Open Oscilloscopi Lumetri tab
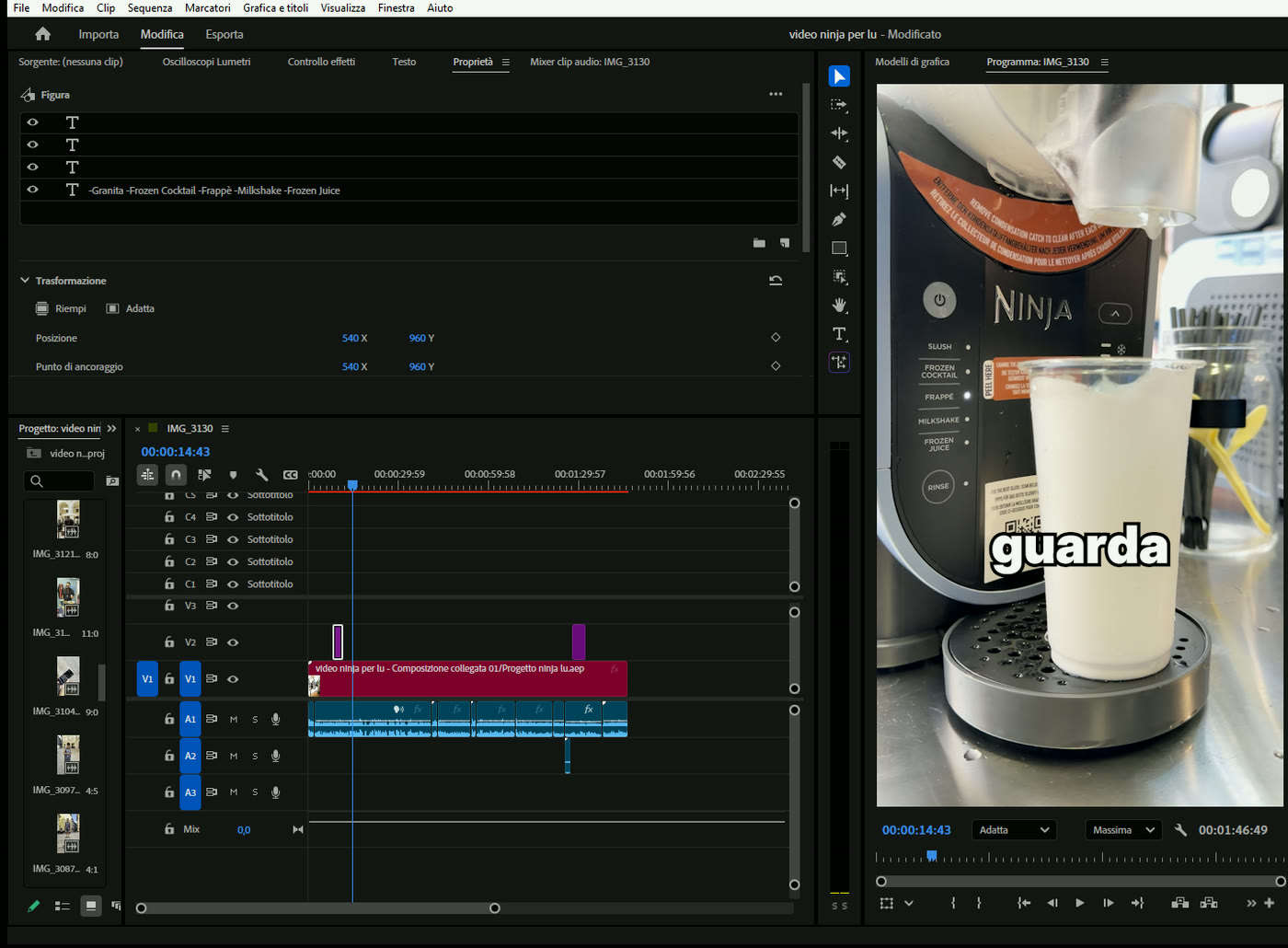 pyautogui.click(x=206, y=62)
